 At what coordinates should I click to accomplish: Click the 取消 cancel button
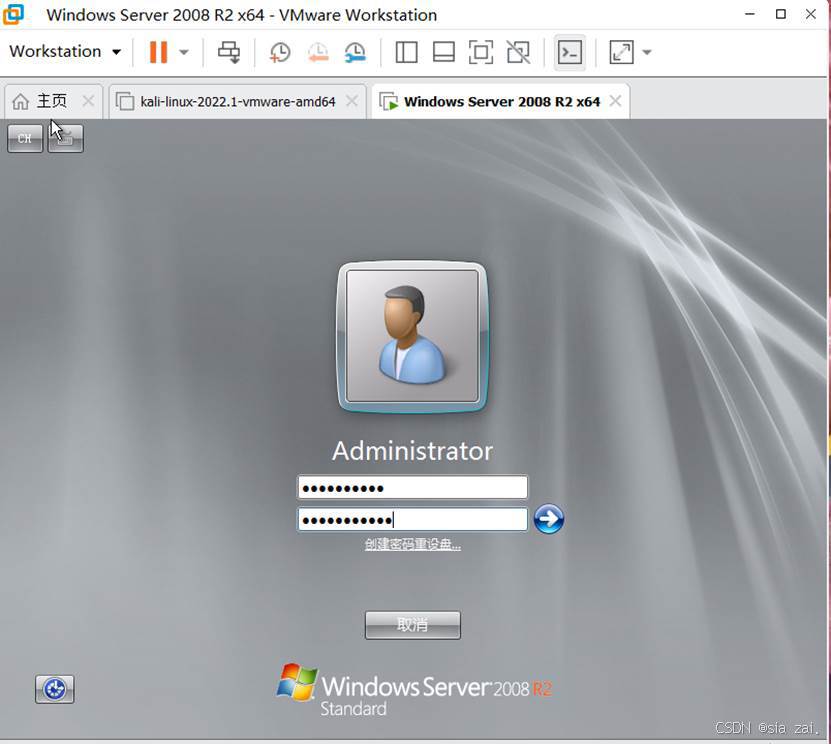point(412,624)
